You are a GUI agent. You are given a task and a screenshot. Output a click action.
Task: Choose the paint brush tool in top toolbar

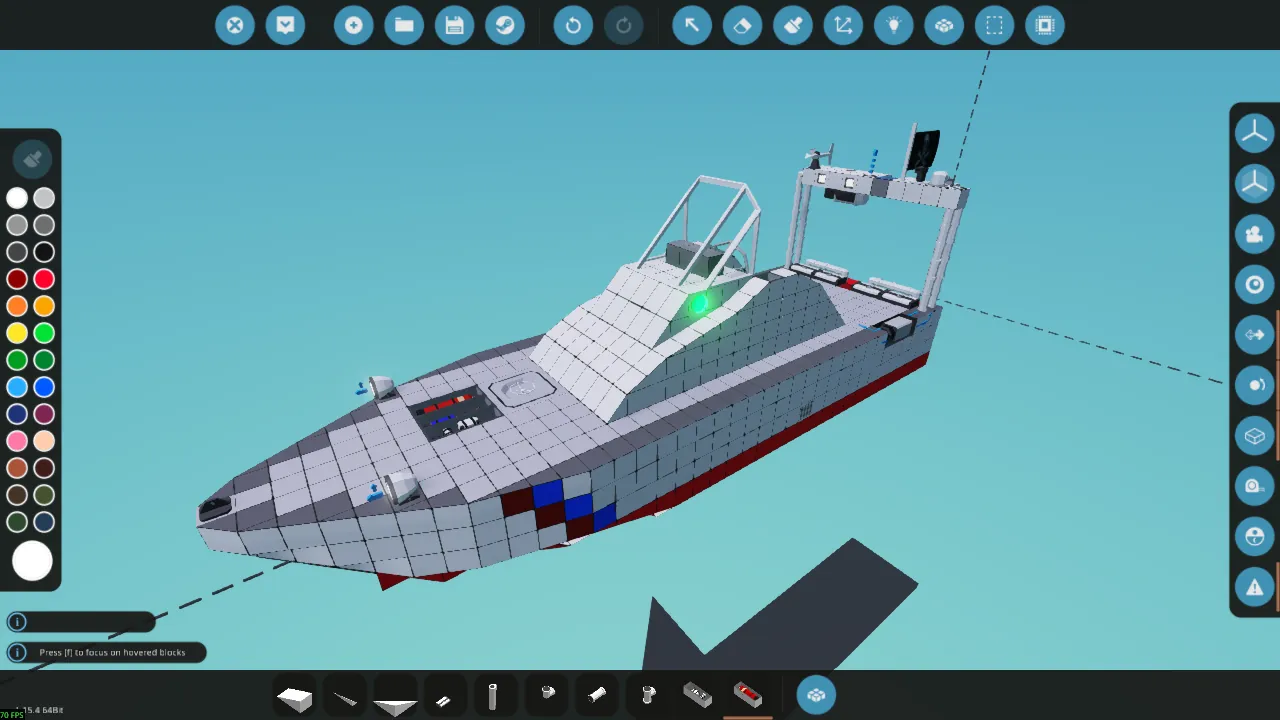pos(793,25)
